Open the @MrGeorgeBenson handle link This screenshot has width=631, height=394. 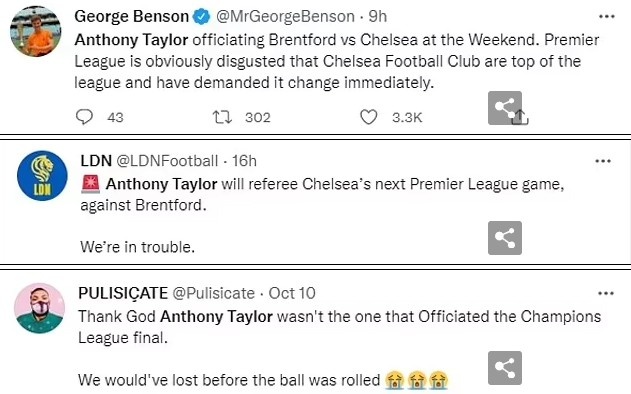[285, 17]
